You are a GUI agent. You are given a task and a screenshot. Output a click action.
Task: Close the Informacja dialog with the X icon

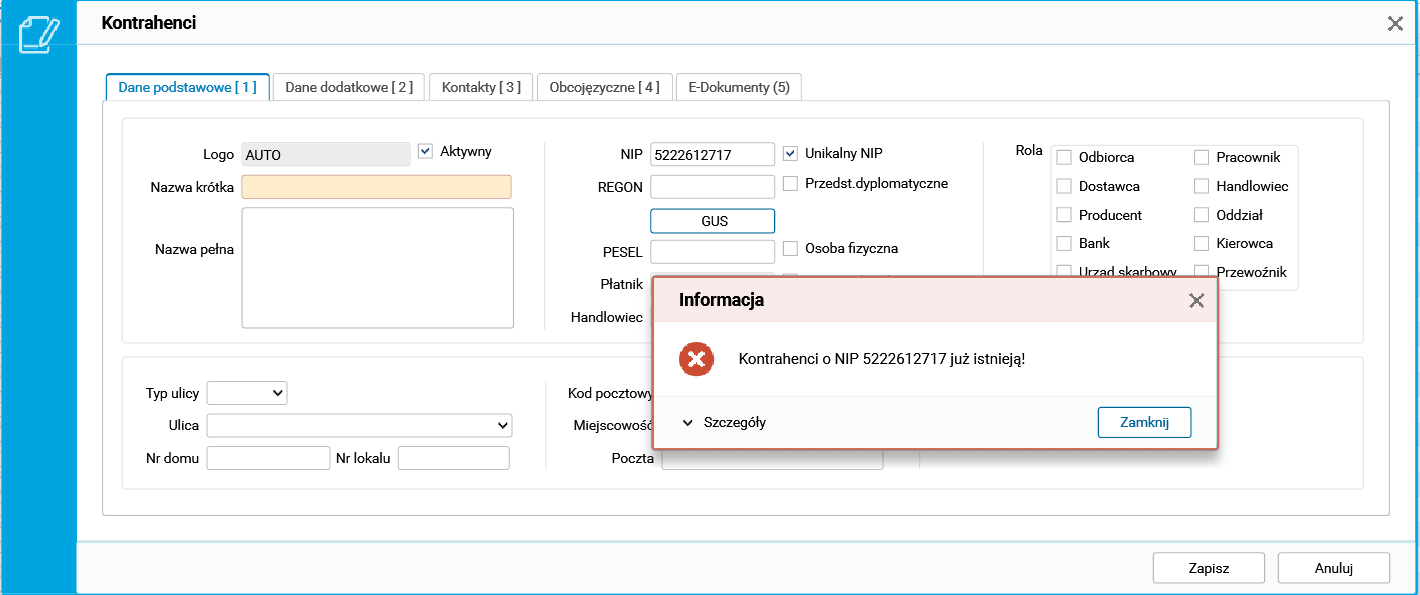pyautogui.click(x=1196, y=300)
